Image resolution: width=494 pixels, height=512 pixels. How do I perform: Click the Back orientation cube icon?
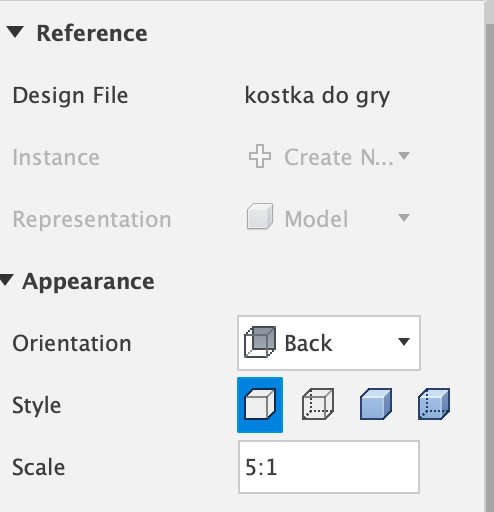[260, 342]
